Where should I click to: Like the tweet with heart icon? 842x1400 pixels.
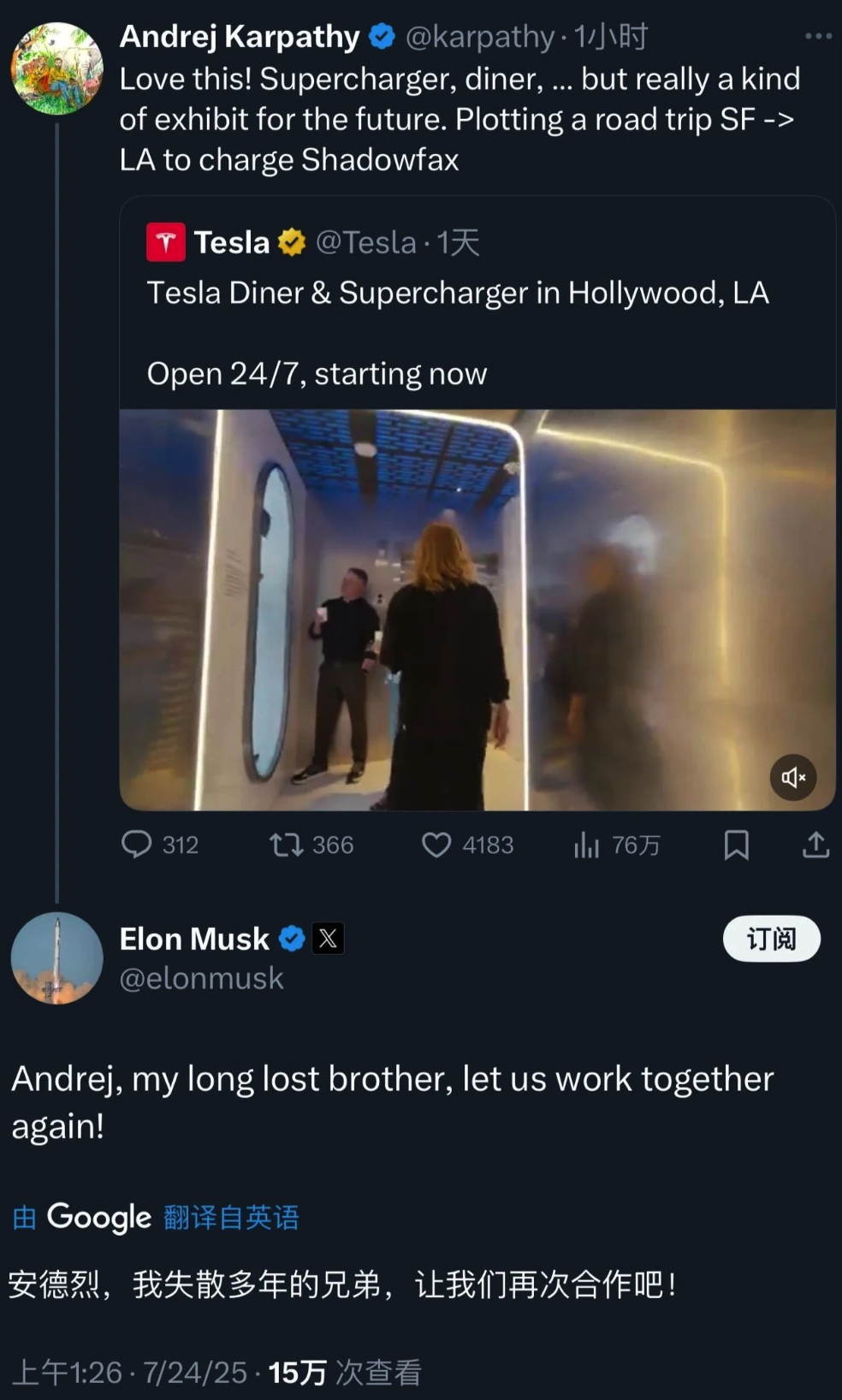[x=436, y=845]
